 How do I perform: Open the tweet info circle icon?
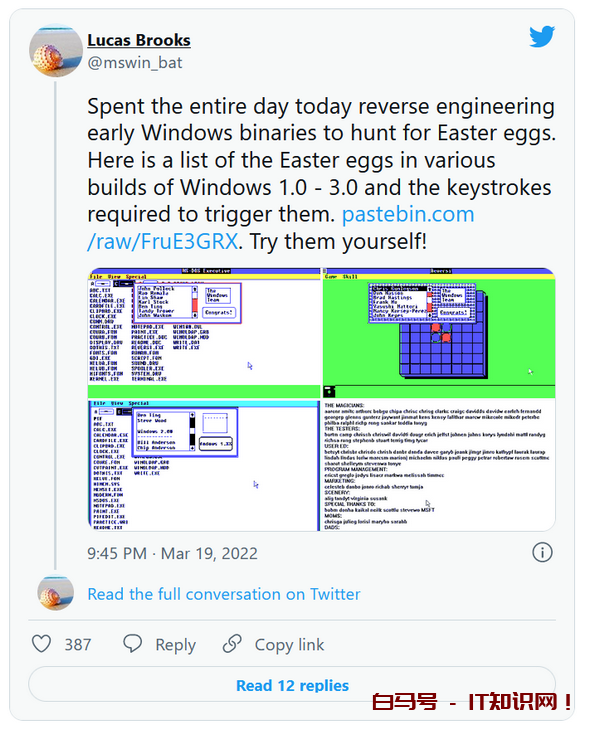click(x=542, y=552)
